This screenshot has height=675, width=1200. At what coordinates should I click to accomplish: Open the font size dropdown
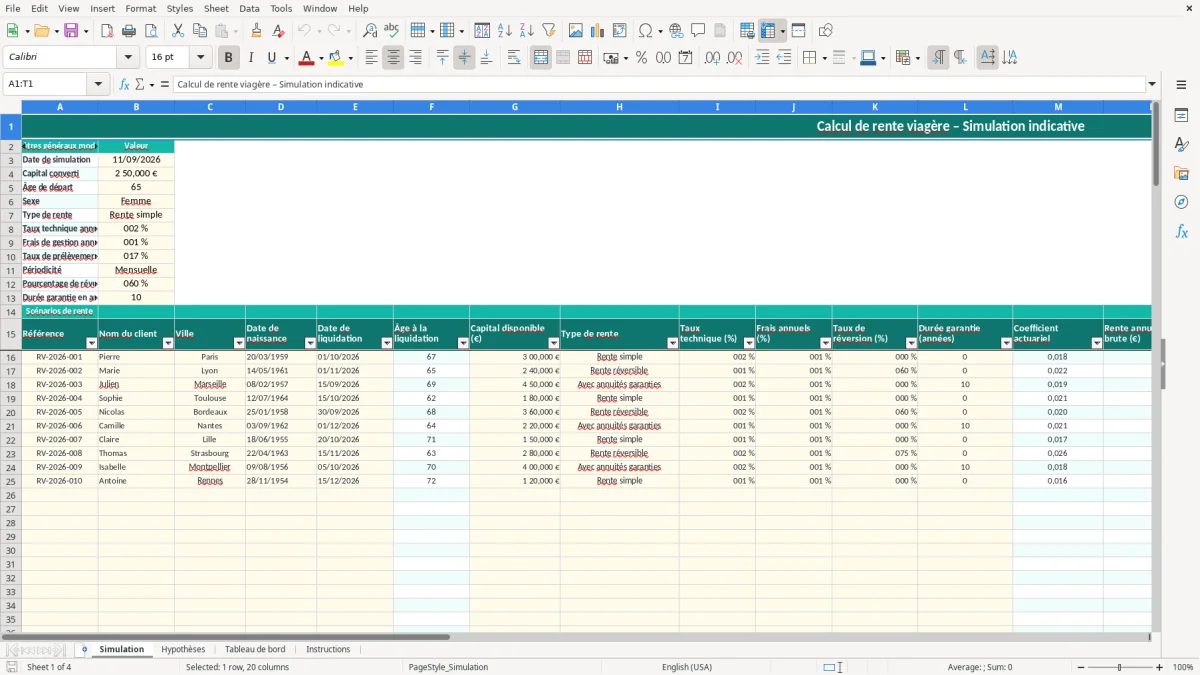(x=201, y=58)
